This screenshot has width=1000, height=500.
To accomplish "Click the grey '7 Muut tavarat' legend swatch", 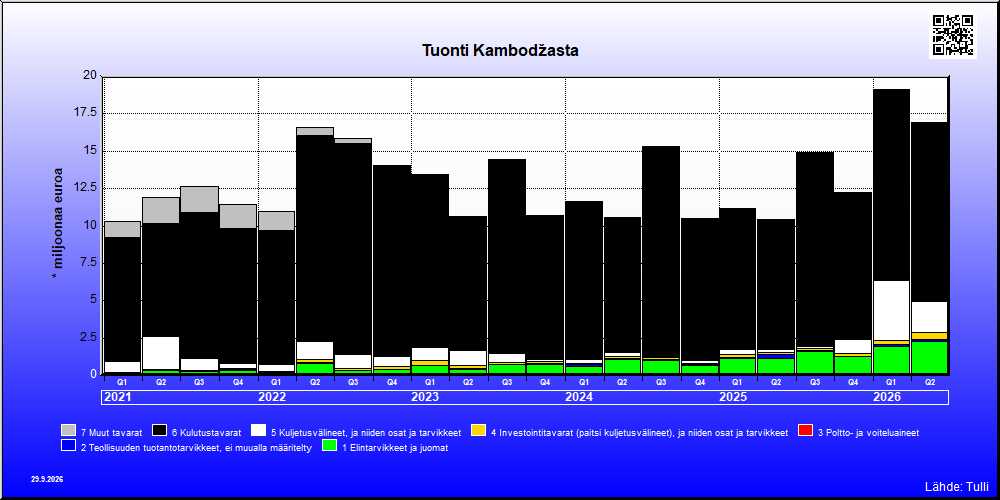I will (69, 430).
